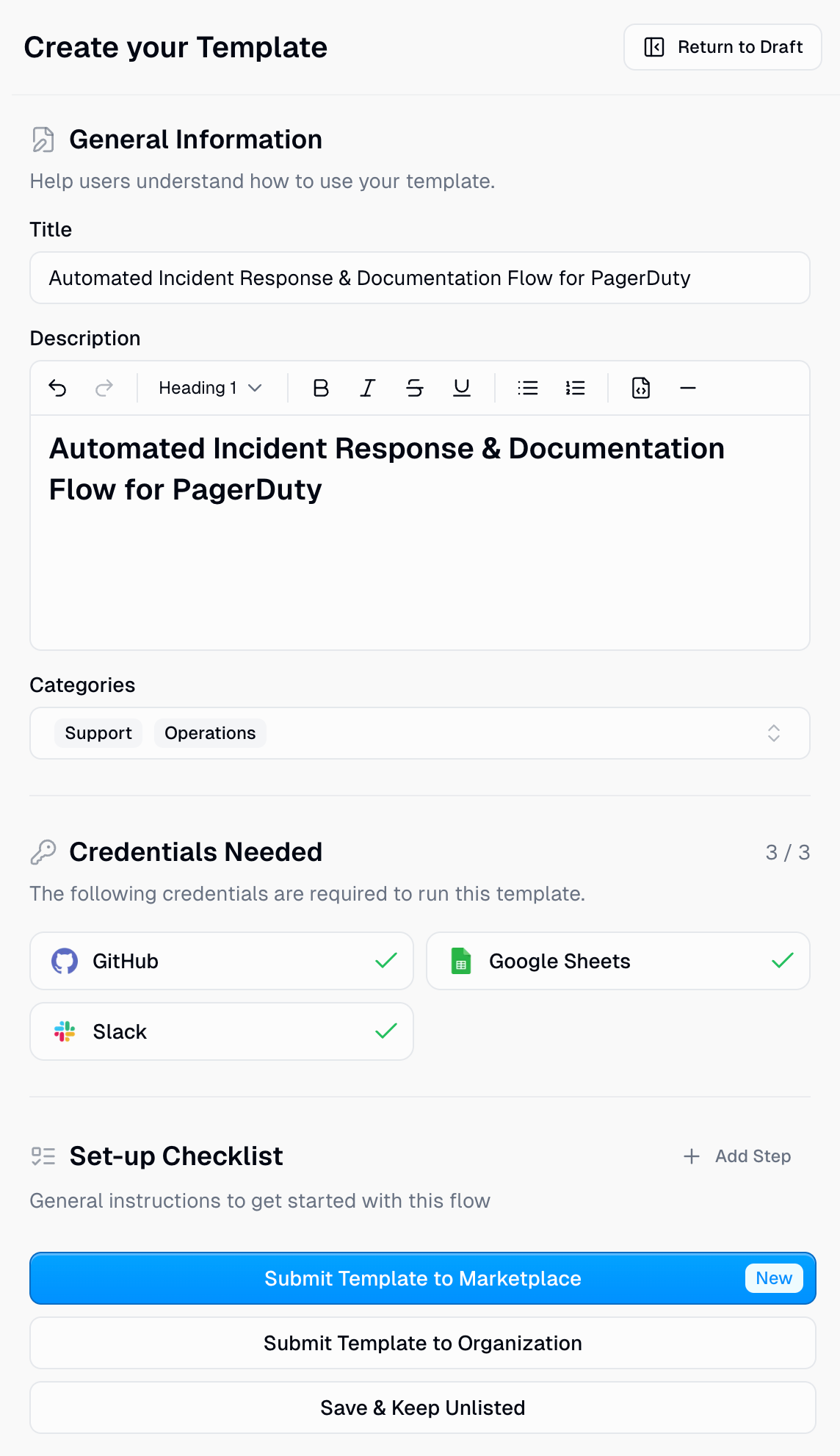Insert a numbered list
This screenshot has width=840, height=1456.
[x=575, y=388]
